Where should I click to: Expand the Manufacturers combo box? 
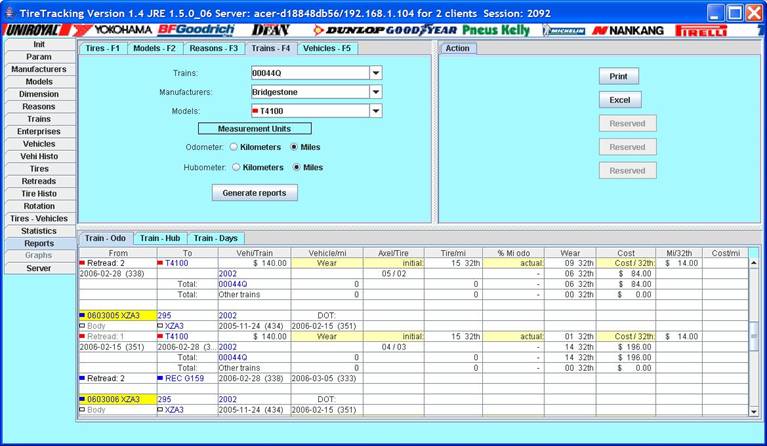coord(376,92)
